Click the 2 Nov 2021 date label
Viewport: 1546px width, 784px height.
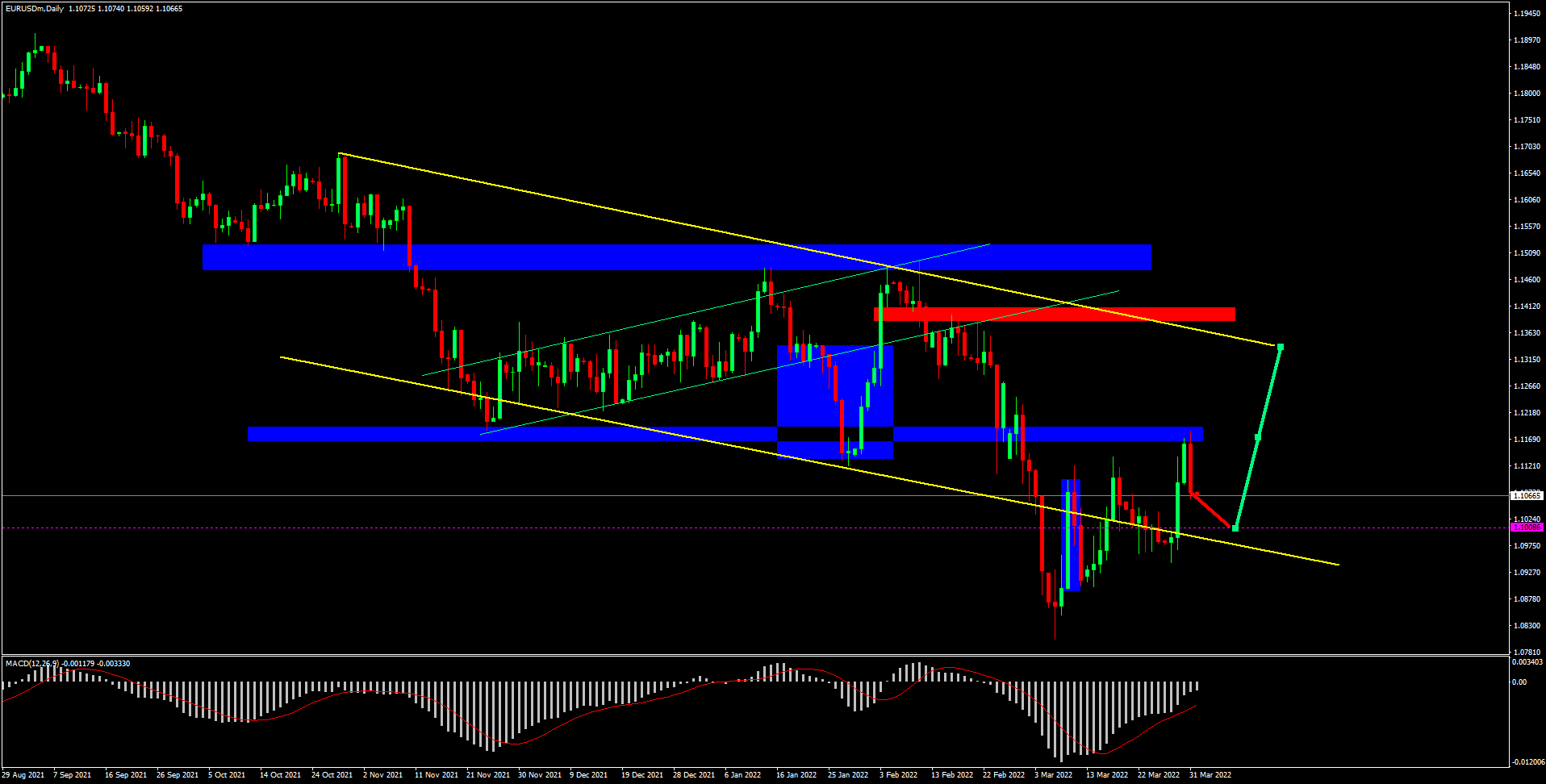tap(382, 775)
